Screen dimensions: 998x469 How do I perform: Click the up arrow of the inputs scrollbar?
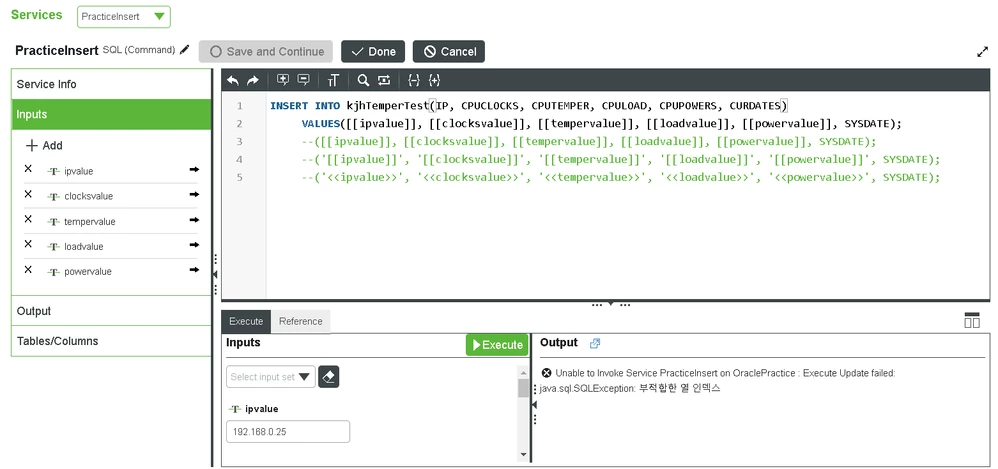point(524,372)
